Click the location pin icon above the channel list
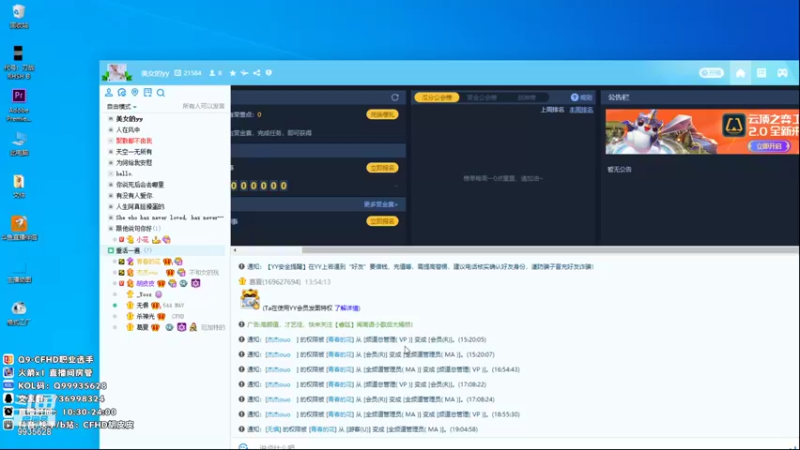800x450 pixels. click(135, 92)
